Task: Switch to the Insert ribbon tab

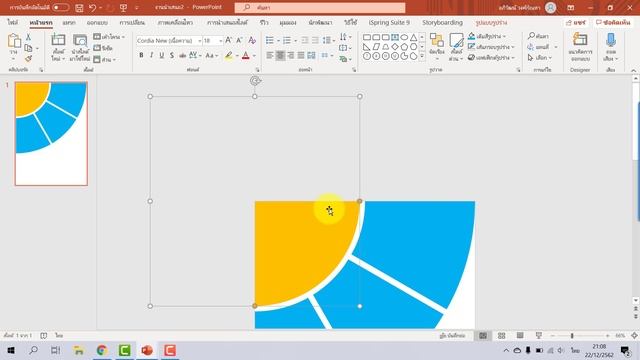Action: (69, 22)
